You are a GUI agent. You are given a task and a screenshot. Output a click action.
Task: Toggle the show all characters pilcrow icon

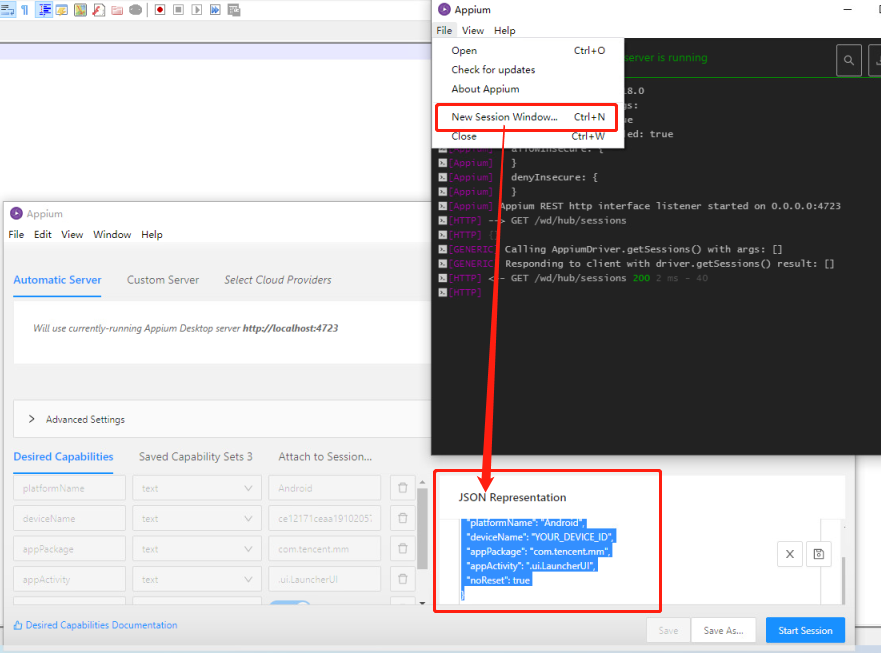[x=25, y=10]
